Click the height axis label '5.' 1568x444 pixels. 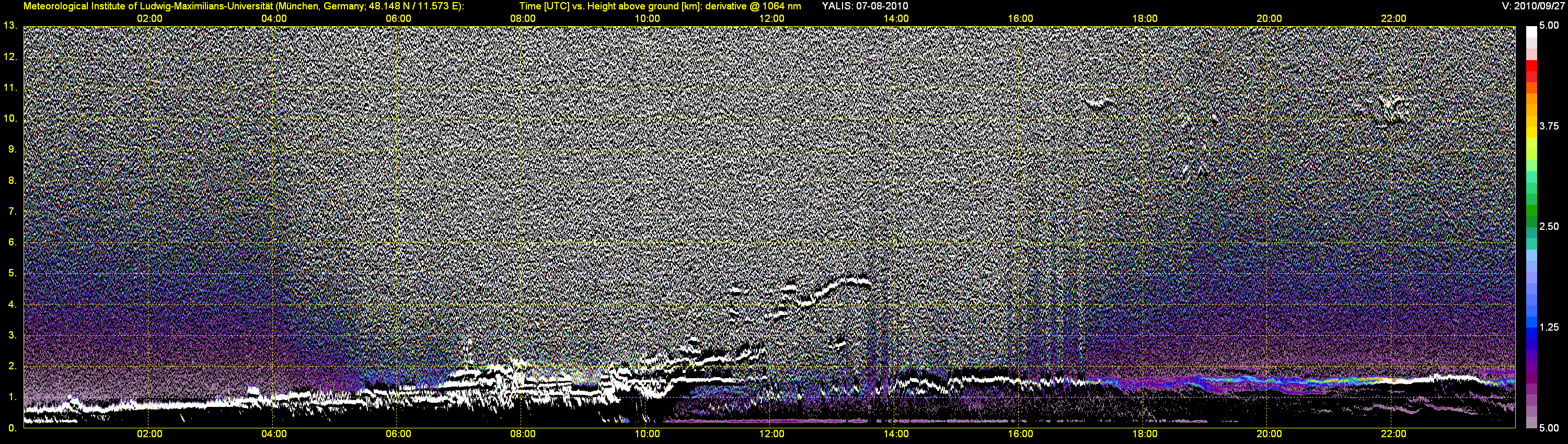tap(13, 273)
